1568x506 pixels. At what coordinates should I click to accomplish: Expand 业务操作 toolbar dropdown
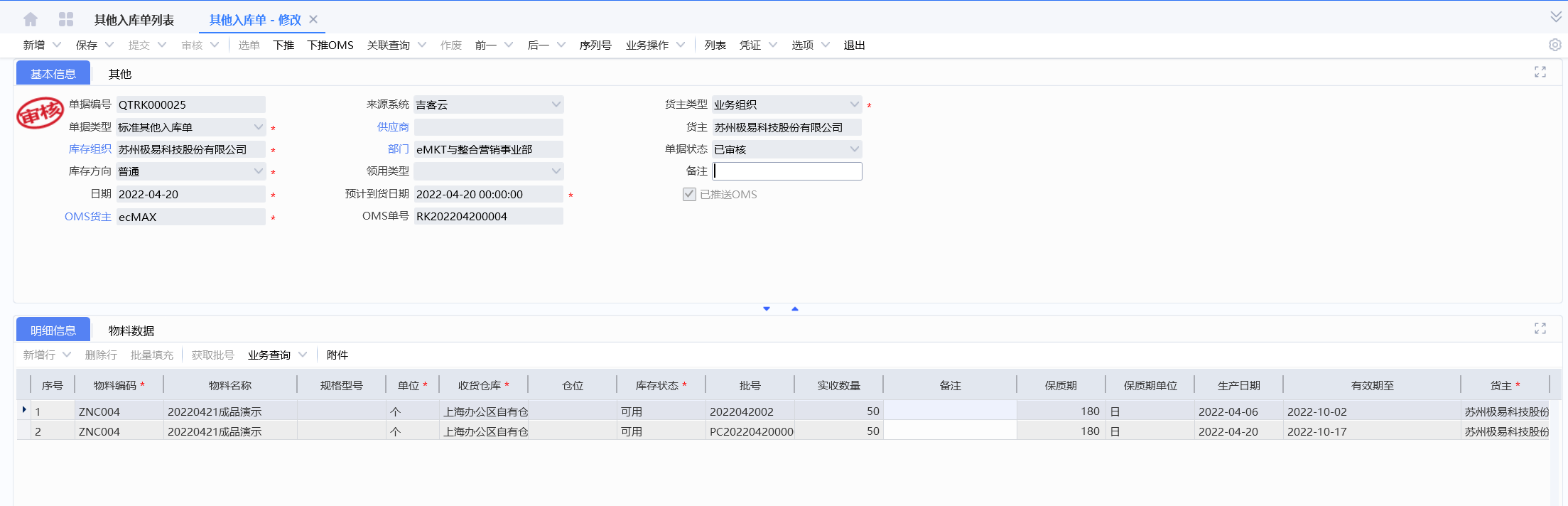[681, 45]
